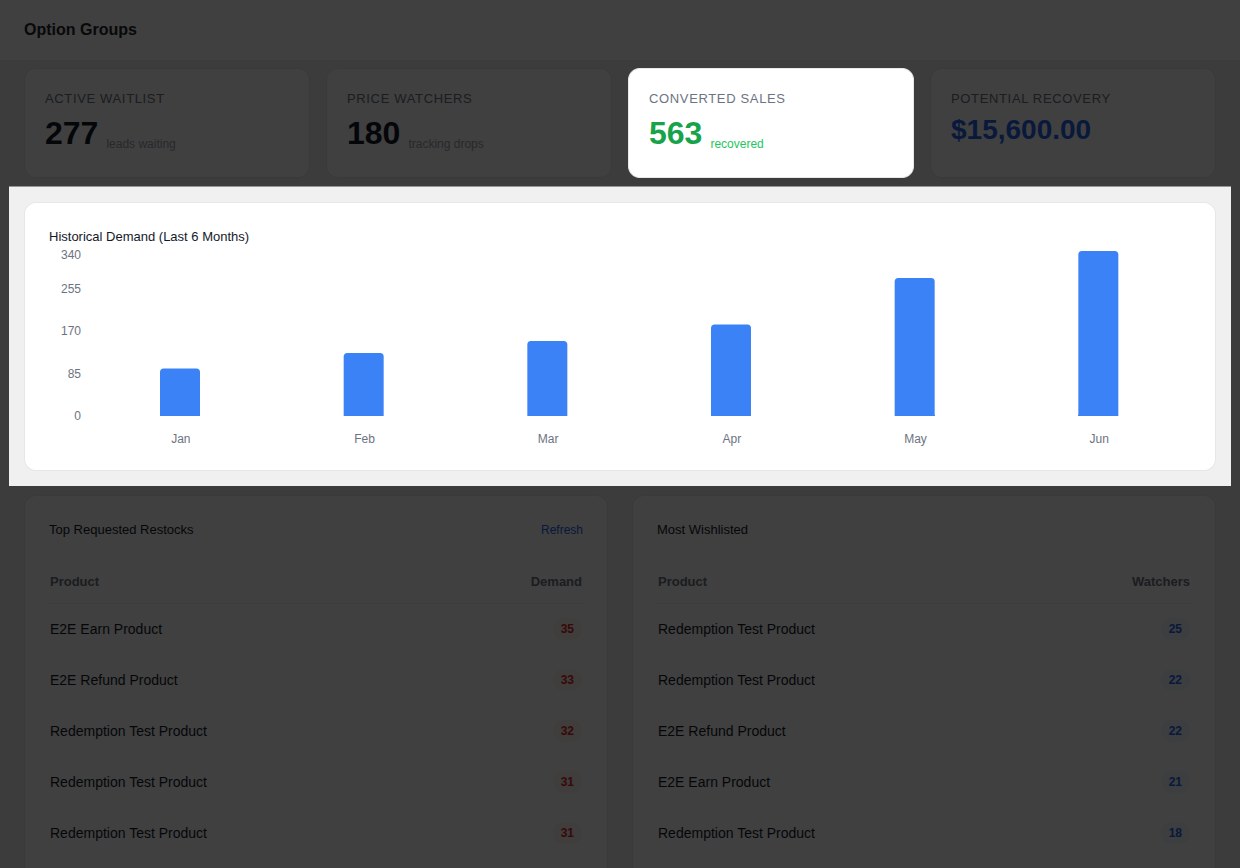Click the Jan bar in the chart
The height and width of the screenshot is (868, 1240).
pyautogui.click(x=180, y=392)
